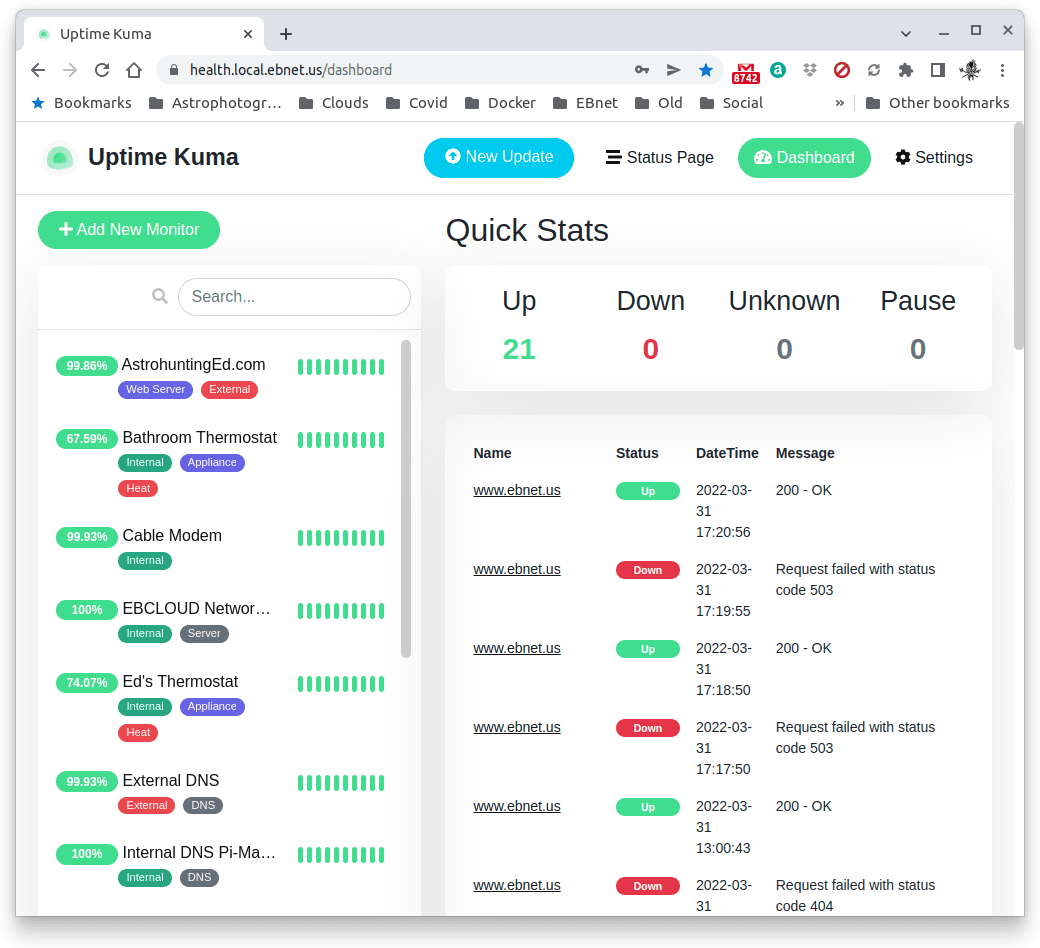1040x948 pixels.
Task: Open the browser Extensions puzzle icon
Action: (905, 70)
